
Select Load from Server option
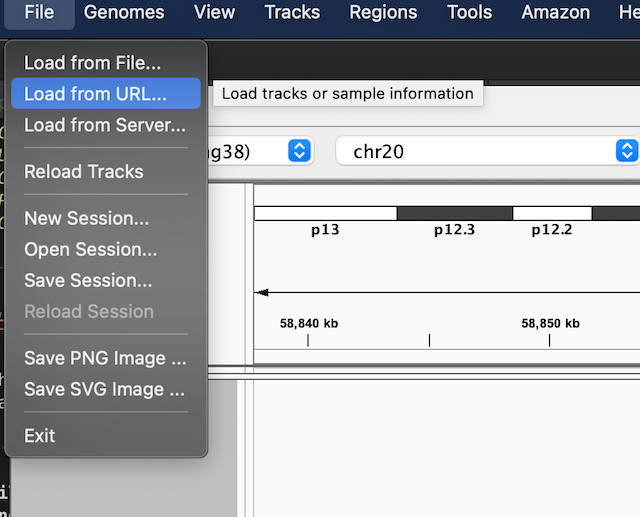coord(104,125)
